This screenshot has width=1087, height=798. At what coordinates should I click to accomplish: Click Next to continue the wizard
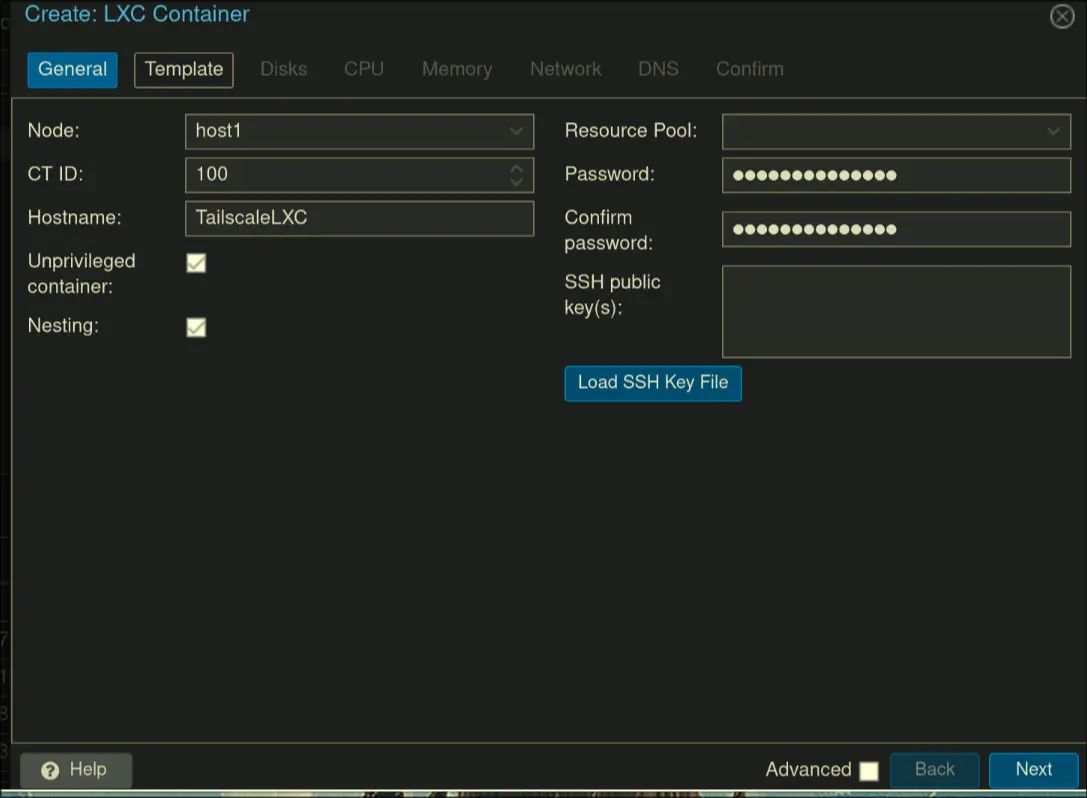click(x=1033, y=770)
